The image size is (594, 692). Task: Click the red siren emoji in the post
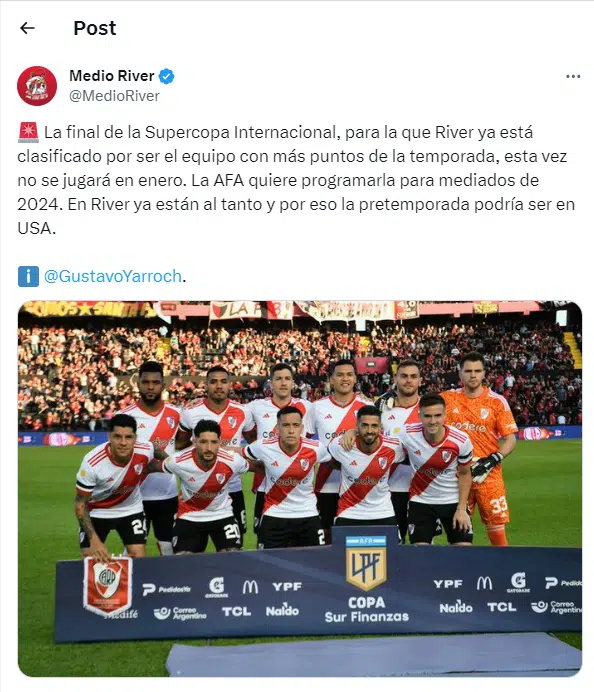coord(28,132)
